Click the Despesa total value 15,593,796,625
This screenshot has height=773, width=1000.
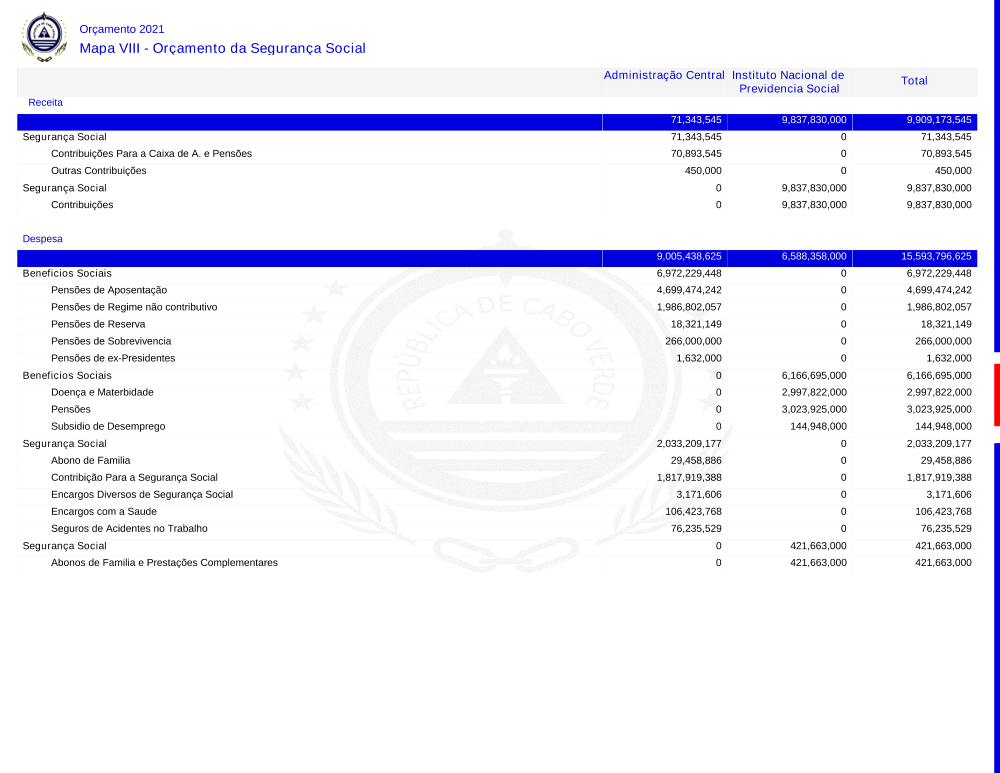[935, 256]
